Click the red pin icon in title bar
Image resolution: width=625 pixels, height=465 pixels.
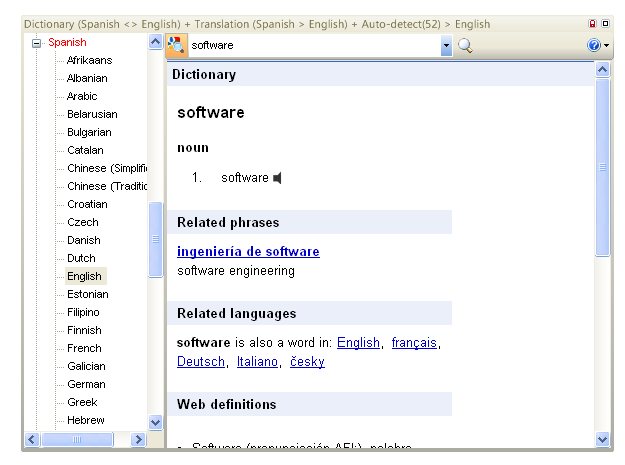pos(591,23)
